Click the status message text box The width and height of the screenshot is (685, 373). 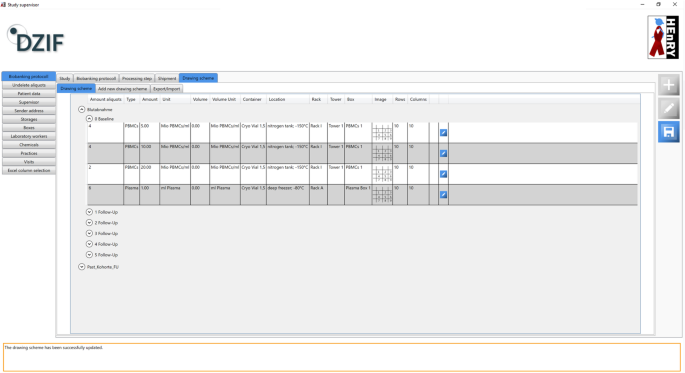tap(342, 357)
